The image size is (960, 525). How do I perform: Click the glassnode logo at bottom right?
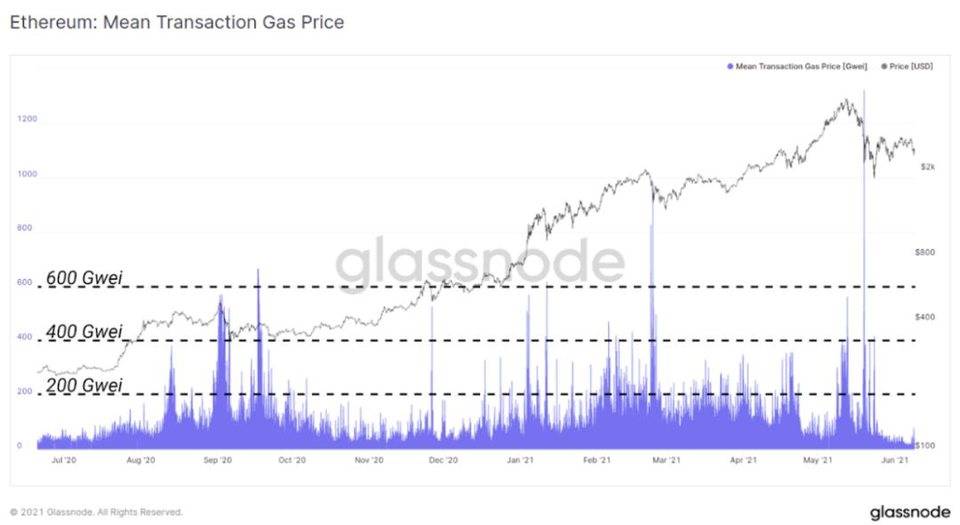pos(909,512)
